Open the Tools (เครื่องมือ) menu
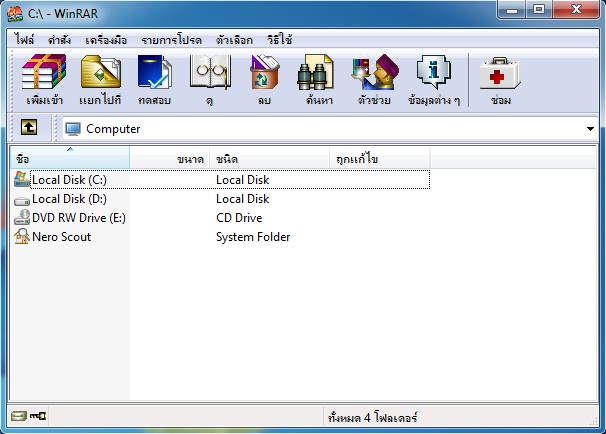The width and height of the screenshot is (606, 434). pyautogui.click(x=106, y=39)
